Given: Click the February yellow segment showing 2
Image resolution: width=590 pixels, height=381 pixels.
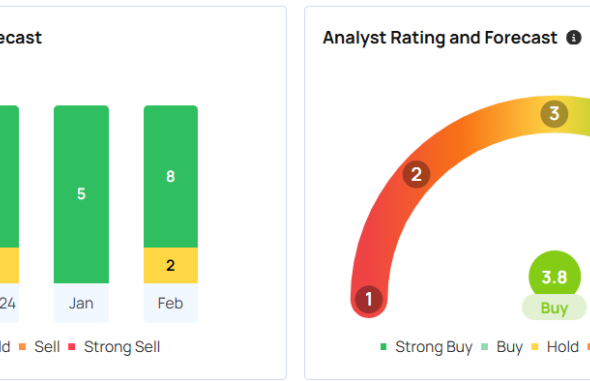Looking at the screenshot, I should point(170,266).
